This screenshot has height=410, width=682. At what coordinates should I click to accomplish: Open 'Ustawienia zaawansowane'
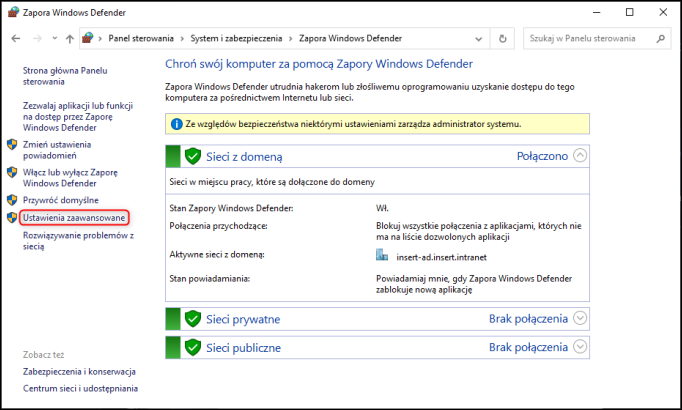74,217
